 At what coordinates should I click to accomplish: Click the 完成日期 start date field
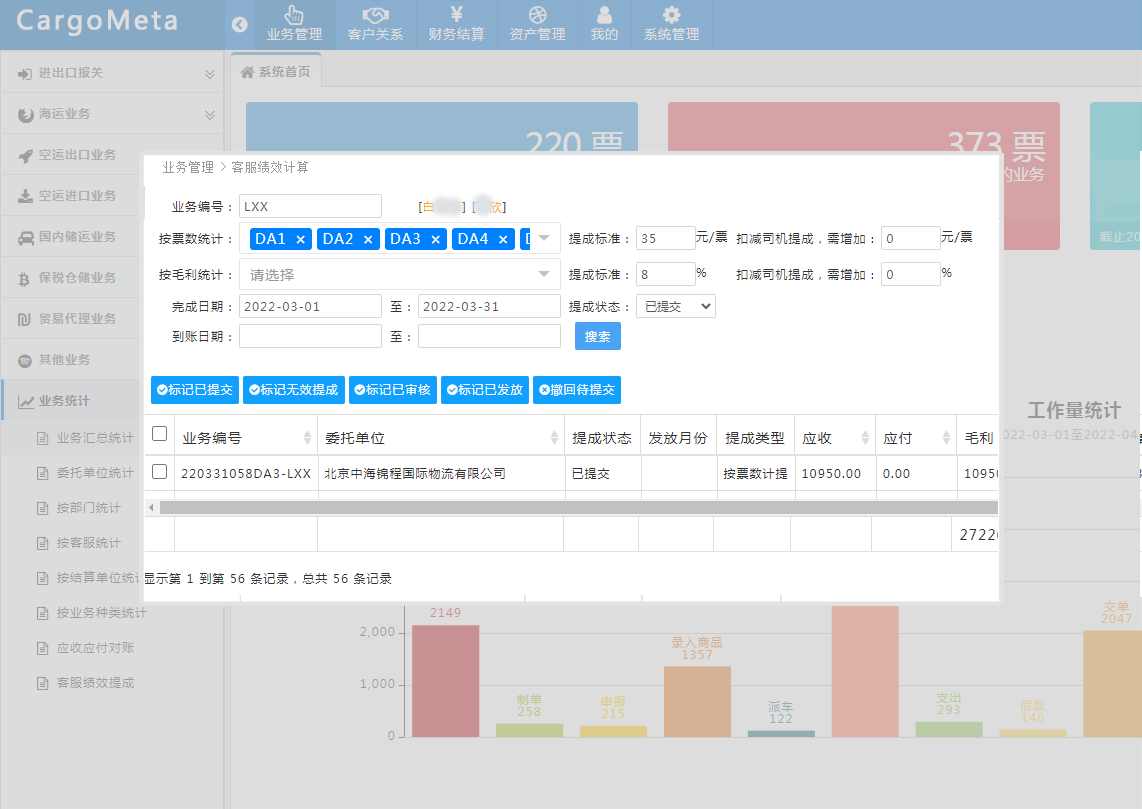(x=310, y=307)
